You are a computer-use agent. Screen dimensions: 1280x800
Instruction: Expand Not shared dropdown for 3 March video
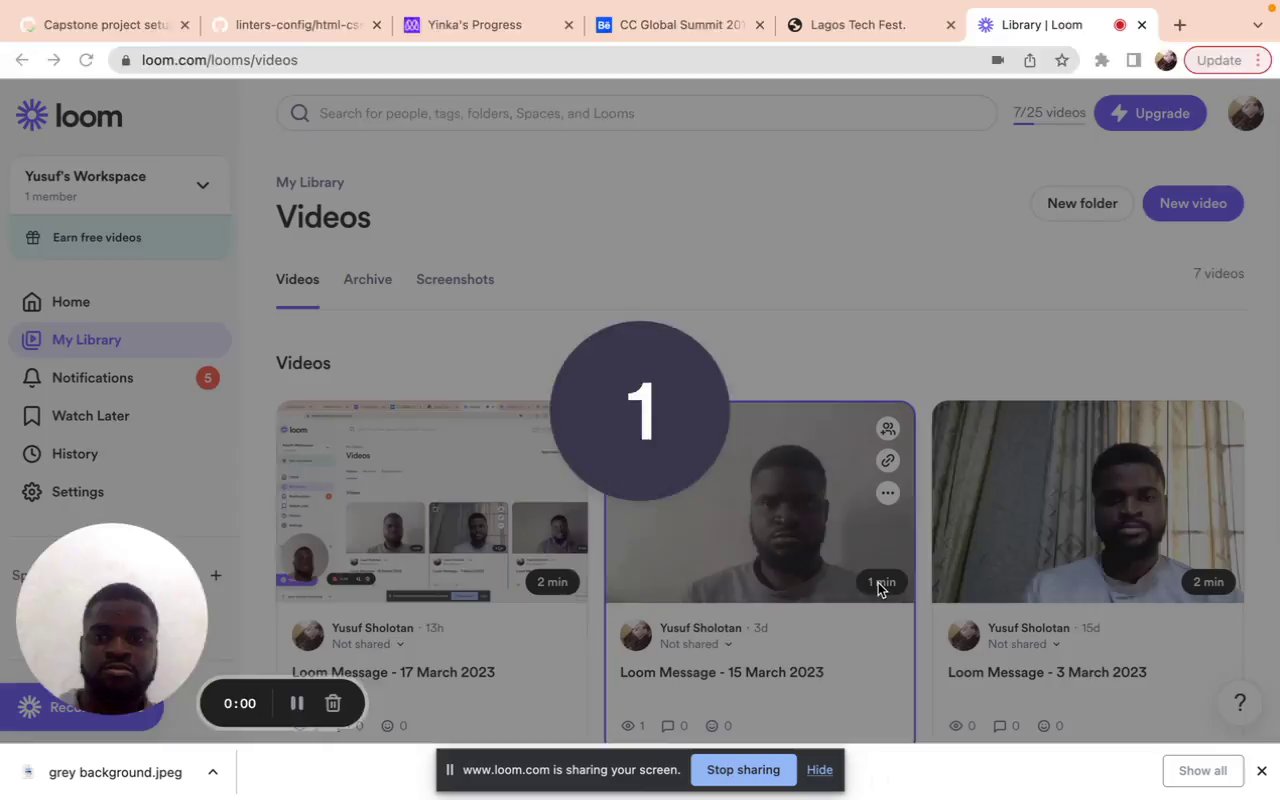click(x=1024, y=644)
